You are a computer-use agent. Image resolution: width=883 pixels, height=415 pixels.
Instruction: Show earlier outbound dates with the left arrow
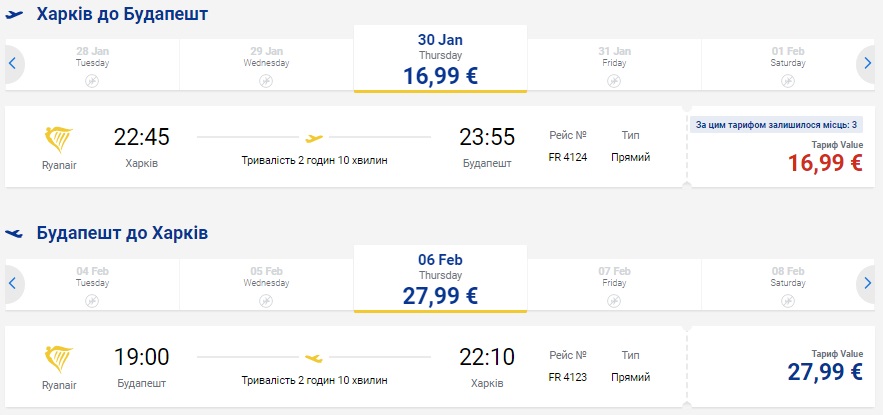click(x=13, y=64)
